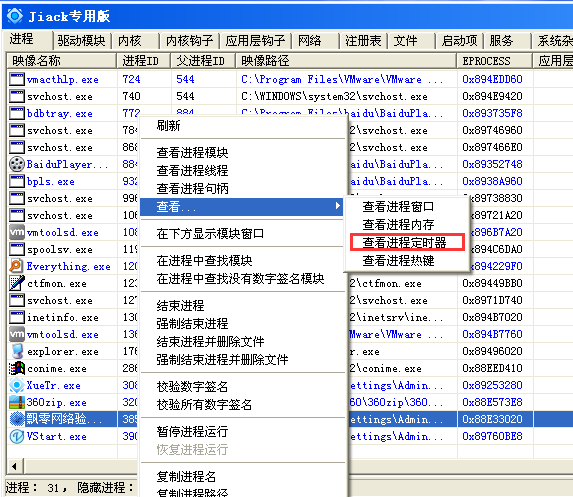Click the BaiduPlayer film reel icon
This screenshot has height=497, width=573.
tap(16, 164)
